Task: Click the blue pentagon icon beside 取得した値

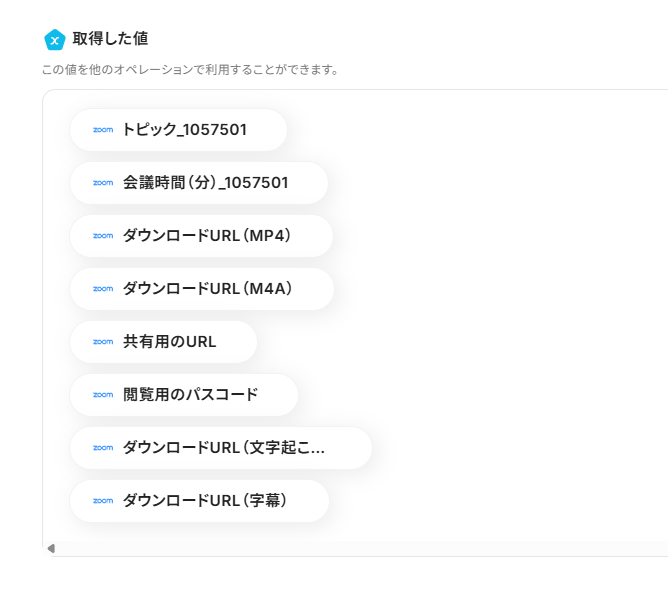Action: (55, 39)
